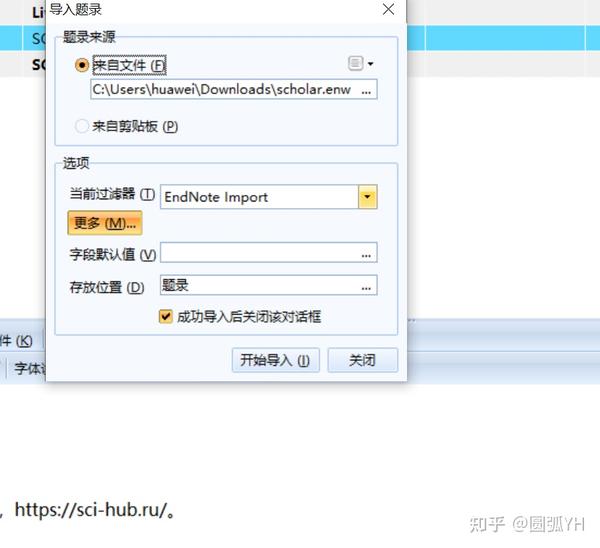Image resolution: width=600 pixels, height=548 pixels.
Task: Click the 关闭 button
Action: tap(362, 360)
